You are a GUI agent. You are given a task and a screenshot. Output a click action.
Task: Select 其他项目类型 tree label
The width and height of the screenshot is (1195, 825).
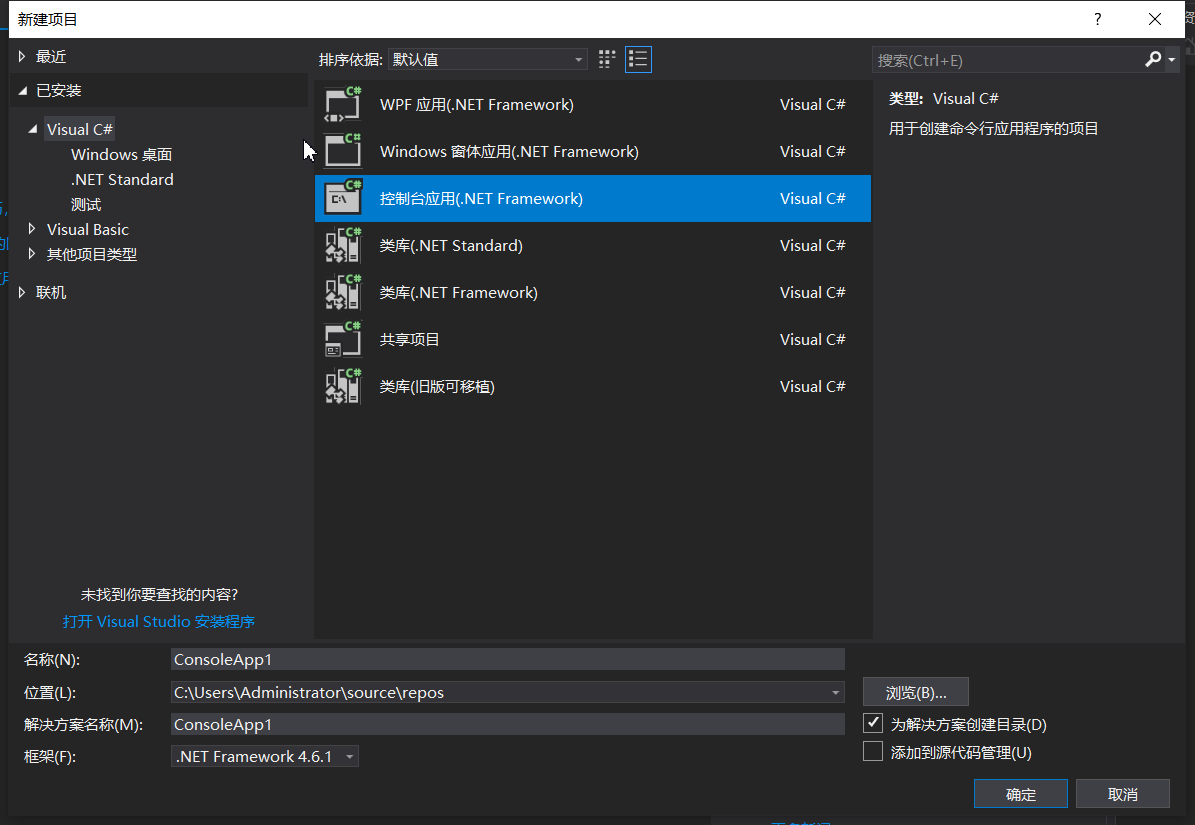[91, 254]
